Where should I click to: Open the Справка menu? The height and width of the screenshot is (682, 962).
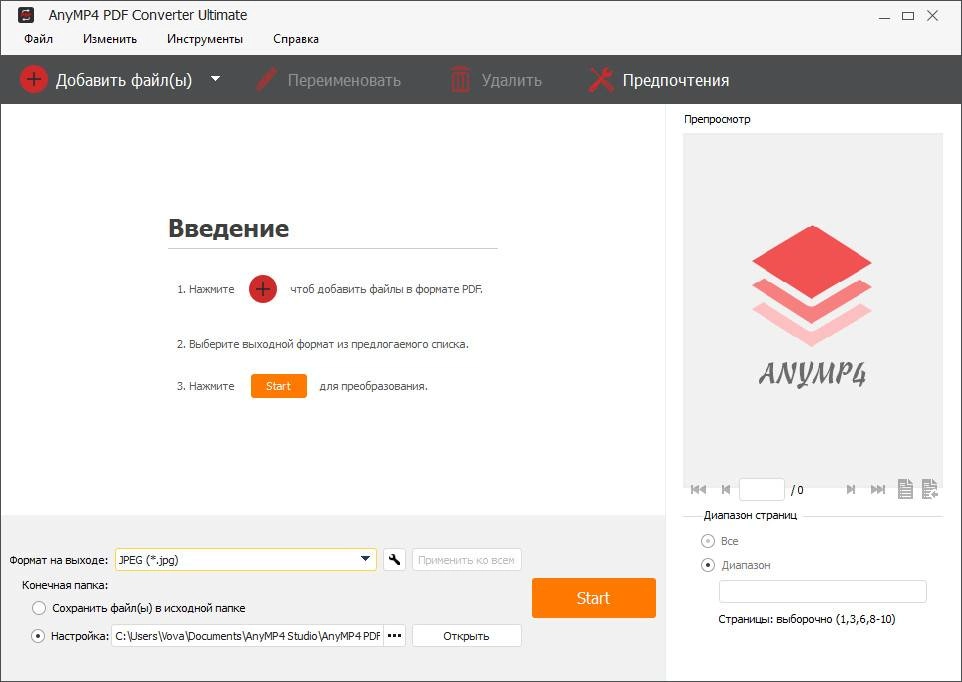click(296, 39)
